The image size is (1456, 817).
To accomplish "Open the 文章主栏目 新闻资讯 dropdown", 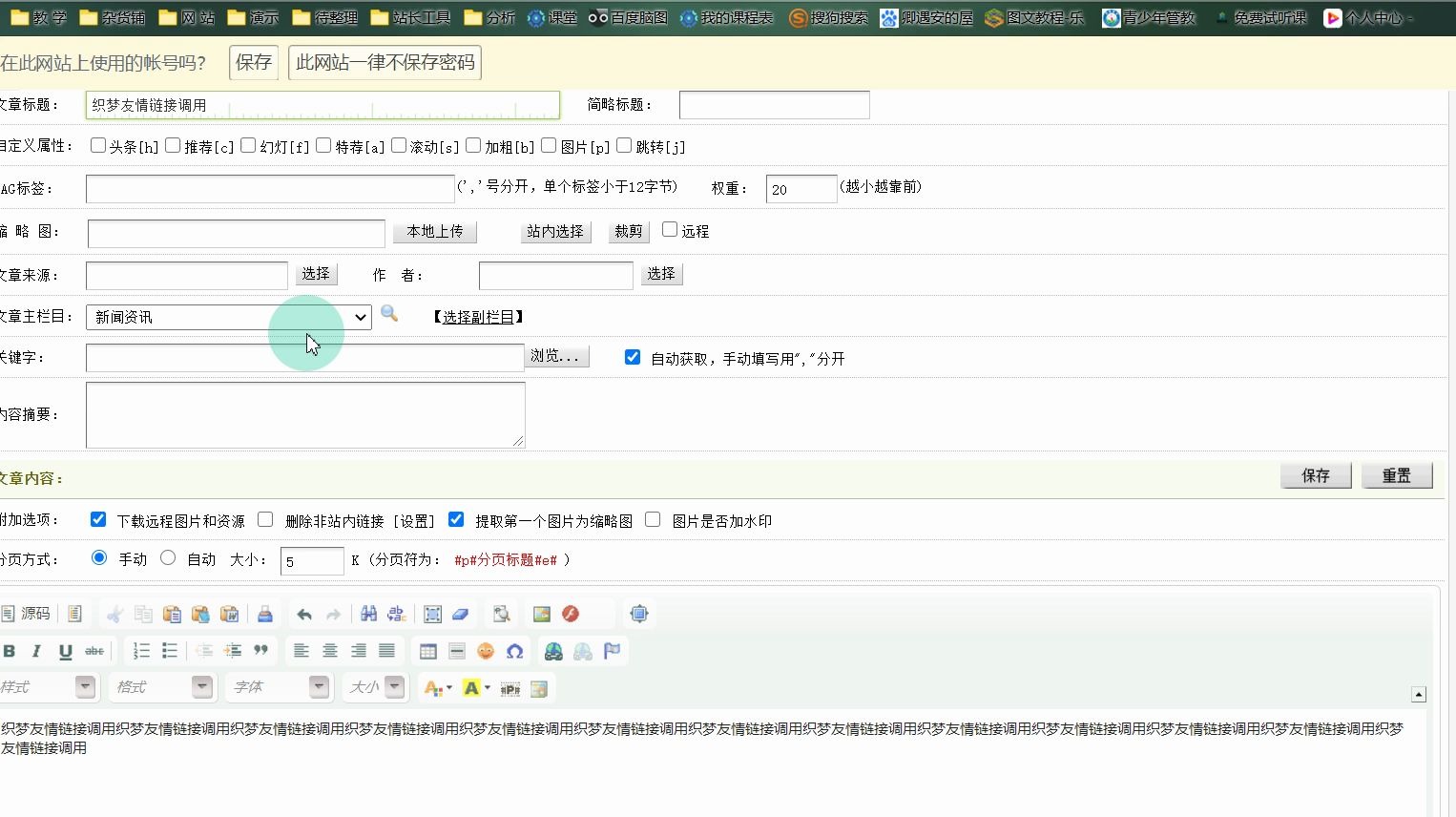I will click(229, 317).
